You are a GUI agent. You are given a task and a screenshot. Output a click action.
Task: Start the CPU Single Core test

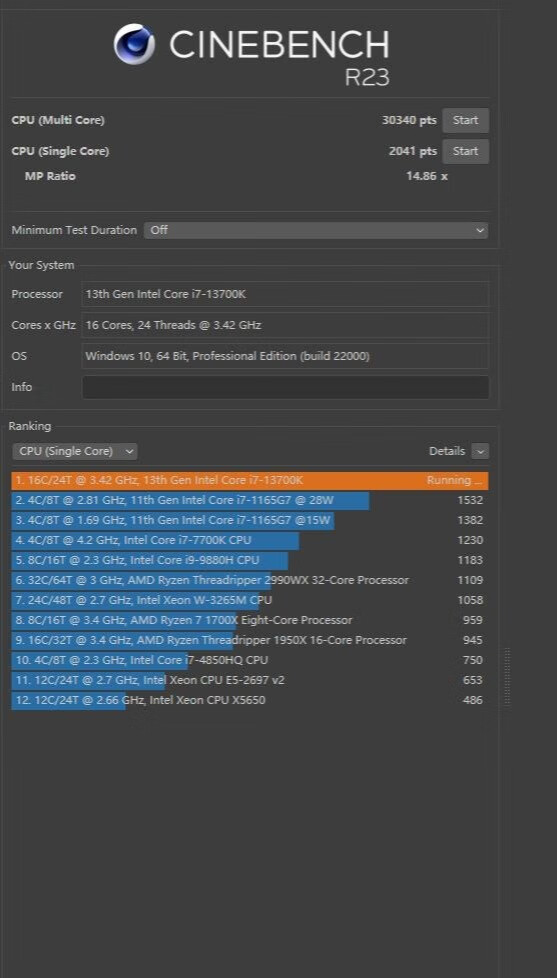(465, 152)
